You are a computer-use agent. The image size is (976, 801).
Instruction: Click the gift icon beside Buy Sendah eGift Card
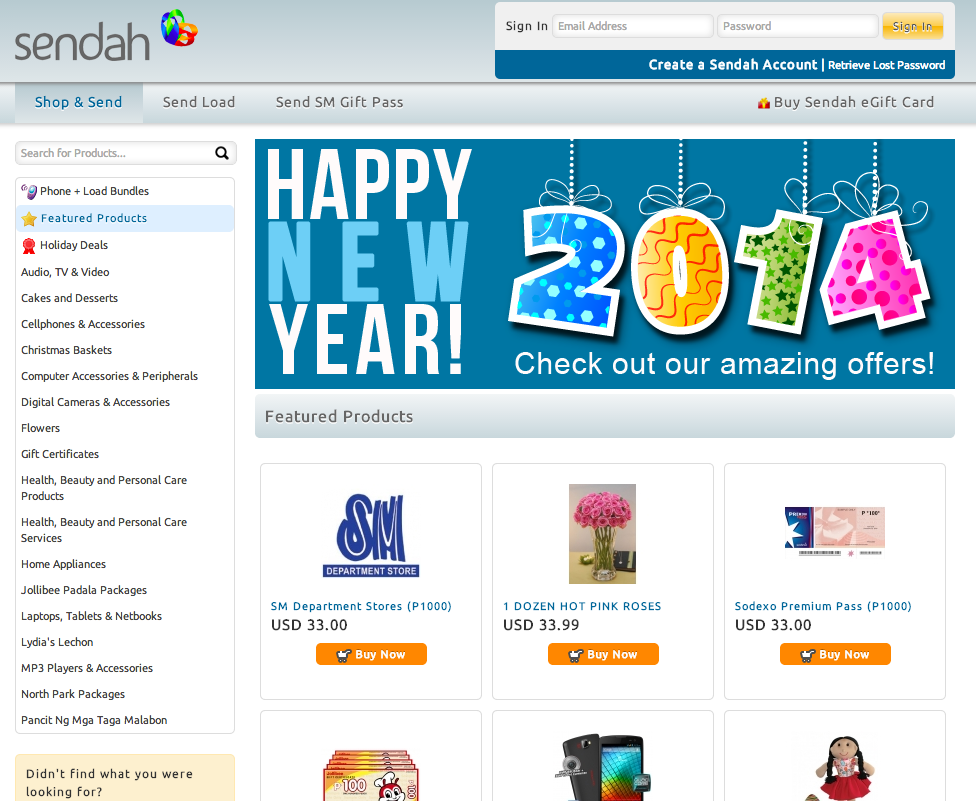pos(764,103)
